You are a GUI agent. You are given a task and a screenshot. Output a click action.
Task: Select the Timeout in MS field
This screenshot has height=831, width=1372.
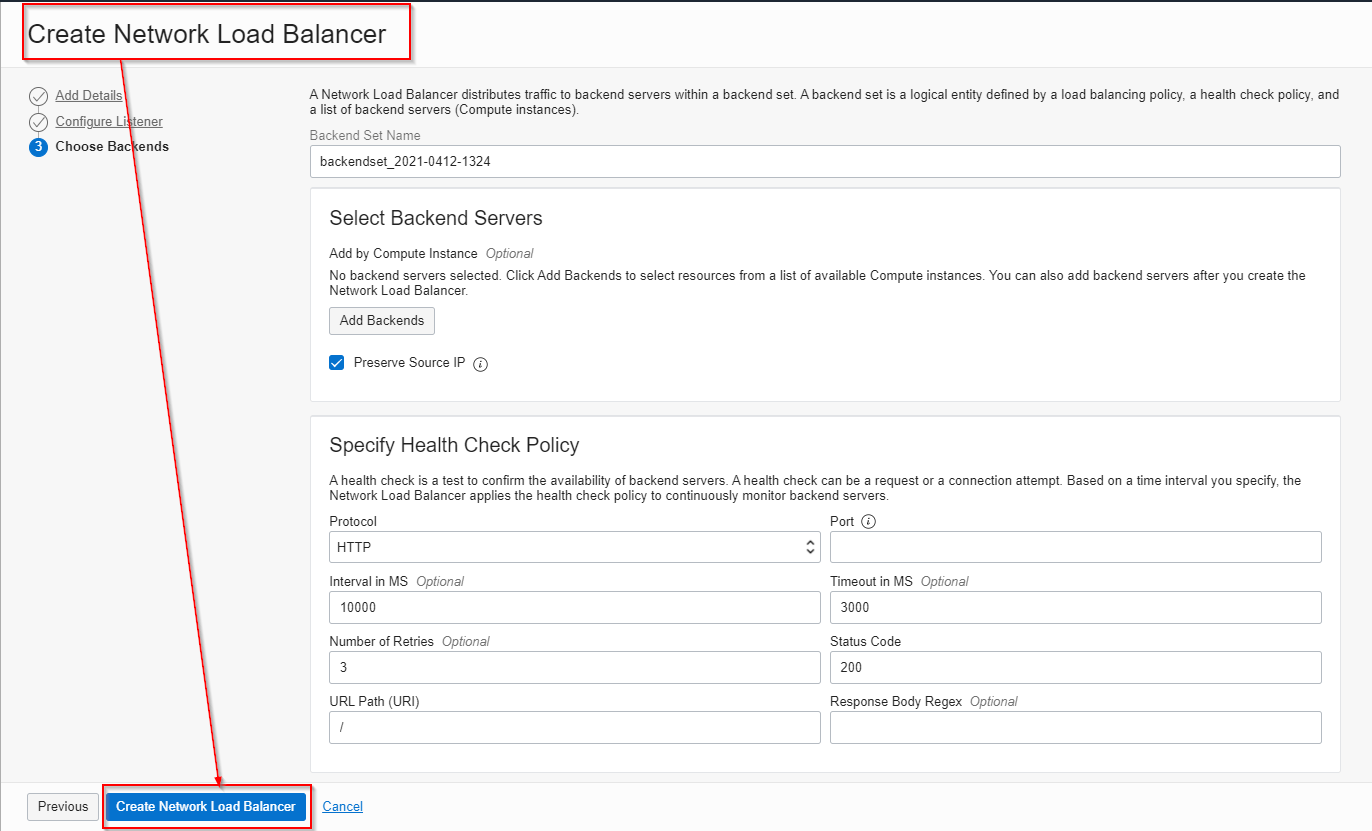click(x=1075, y=607)
